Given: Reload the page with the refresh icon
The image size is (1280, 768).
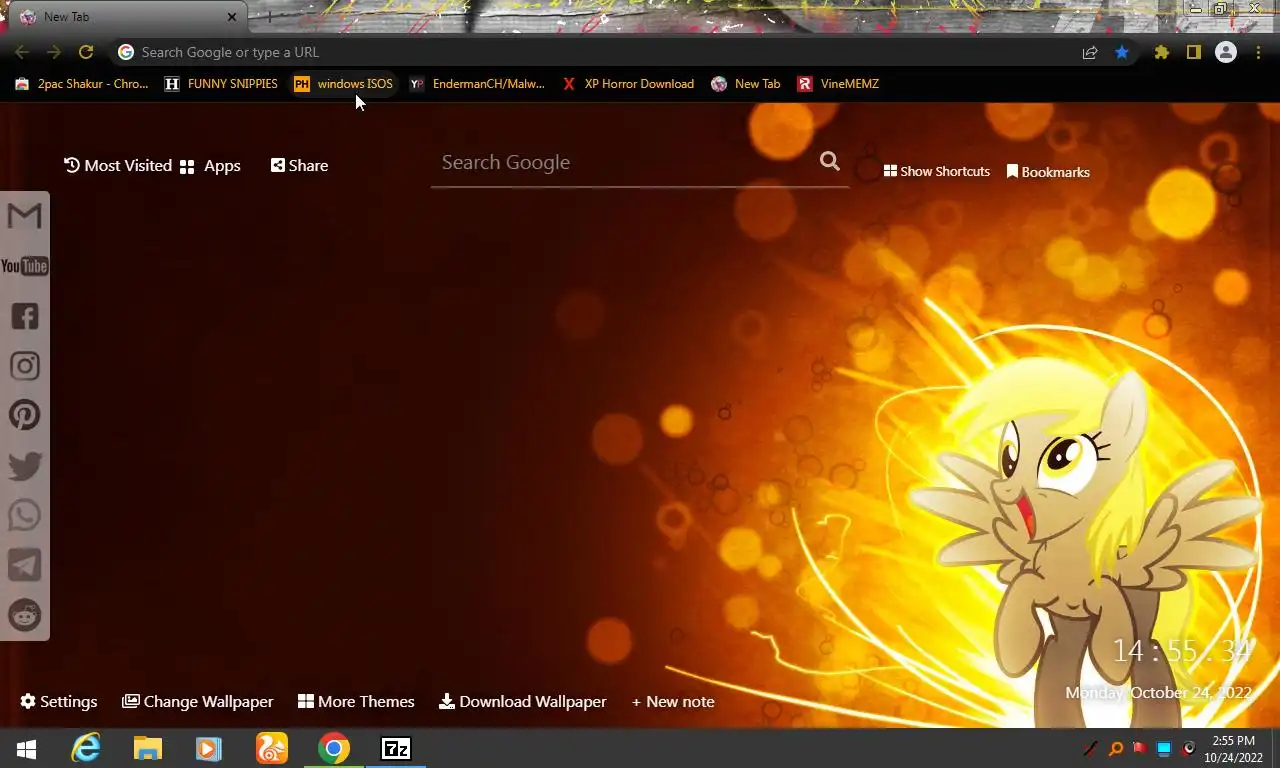Looking at the screenshot, I should tap(86, 52).
